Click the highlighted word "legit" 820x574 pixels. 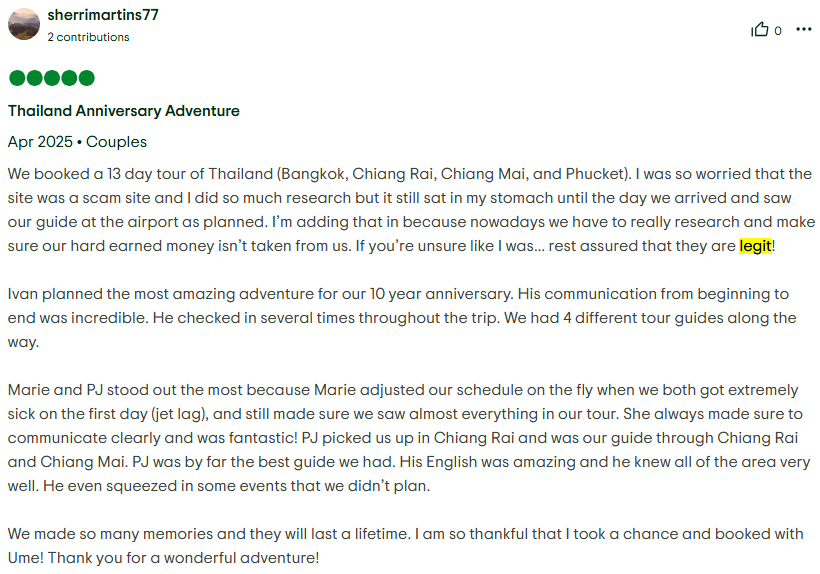755,245
